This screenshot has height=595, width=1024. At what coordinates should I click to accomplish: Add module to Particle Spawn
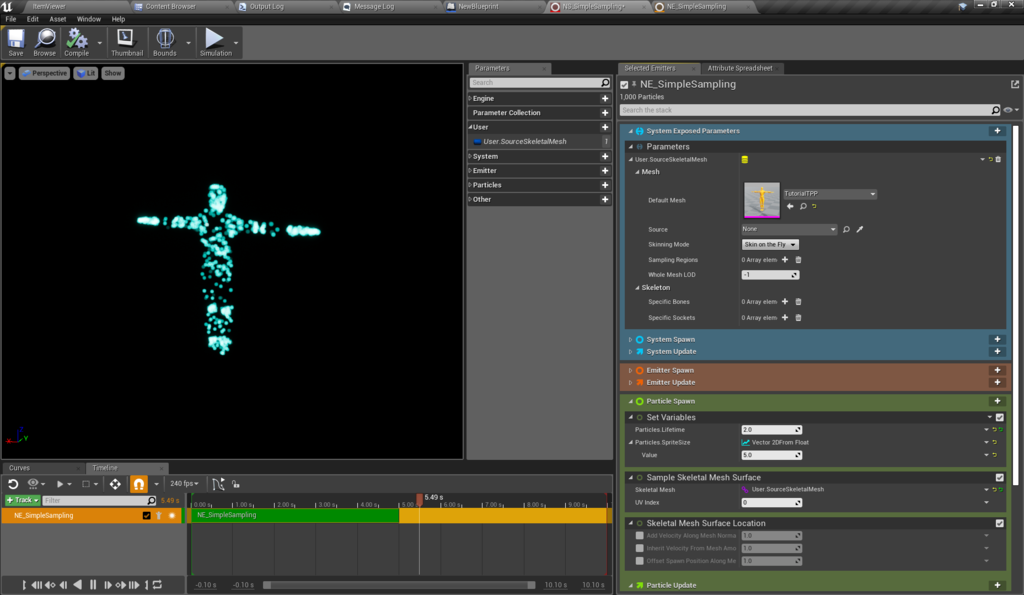tap(997, 401)
